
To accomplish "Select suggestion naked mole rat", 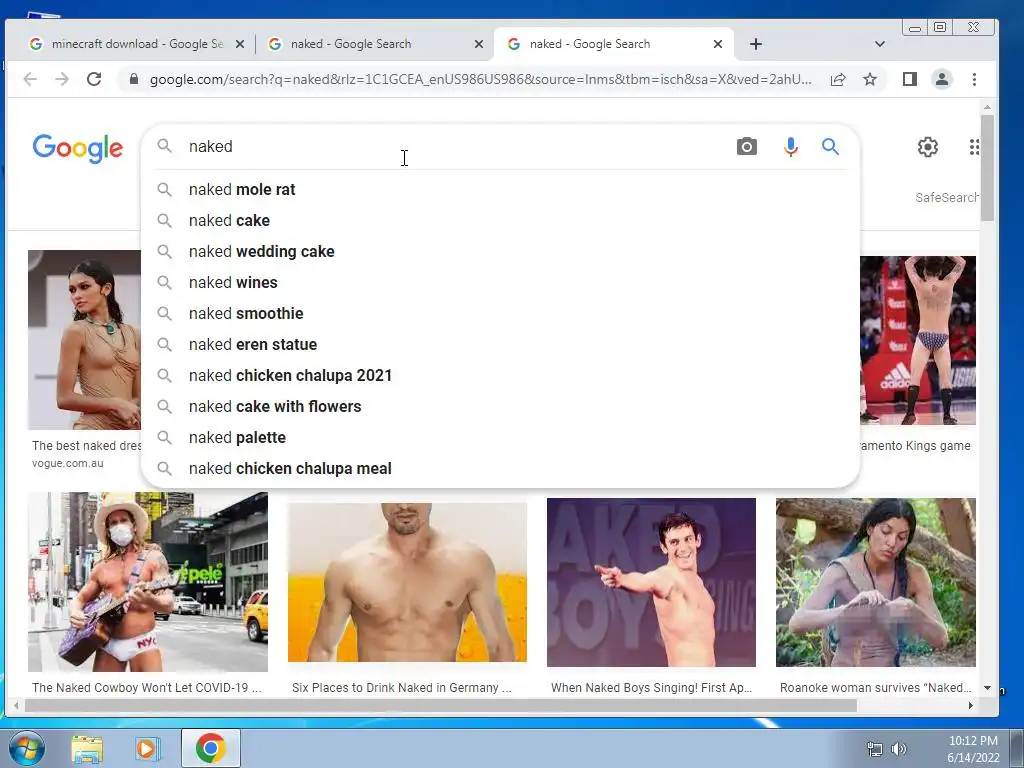I will (500, 189).
